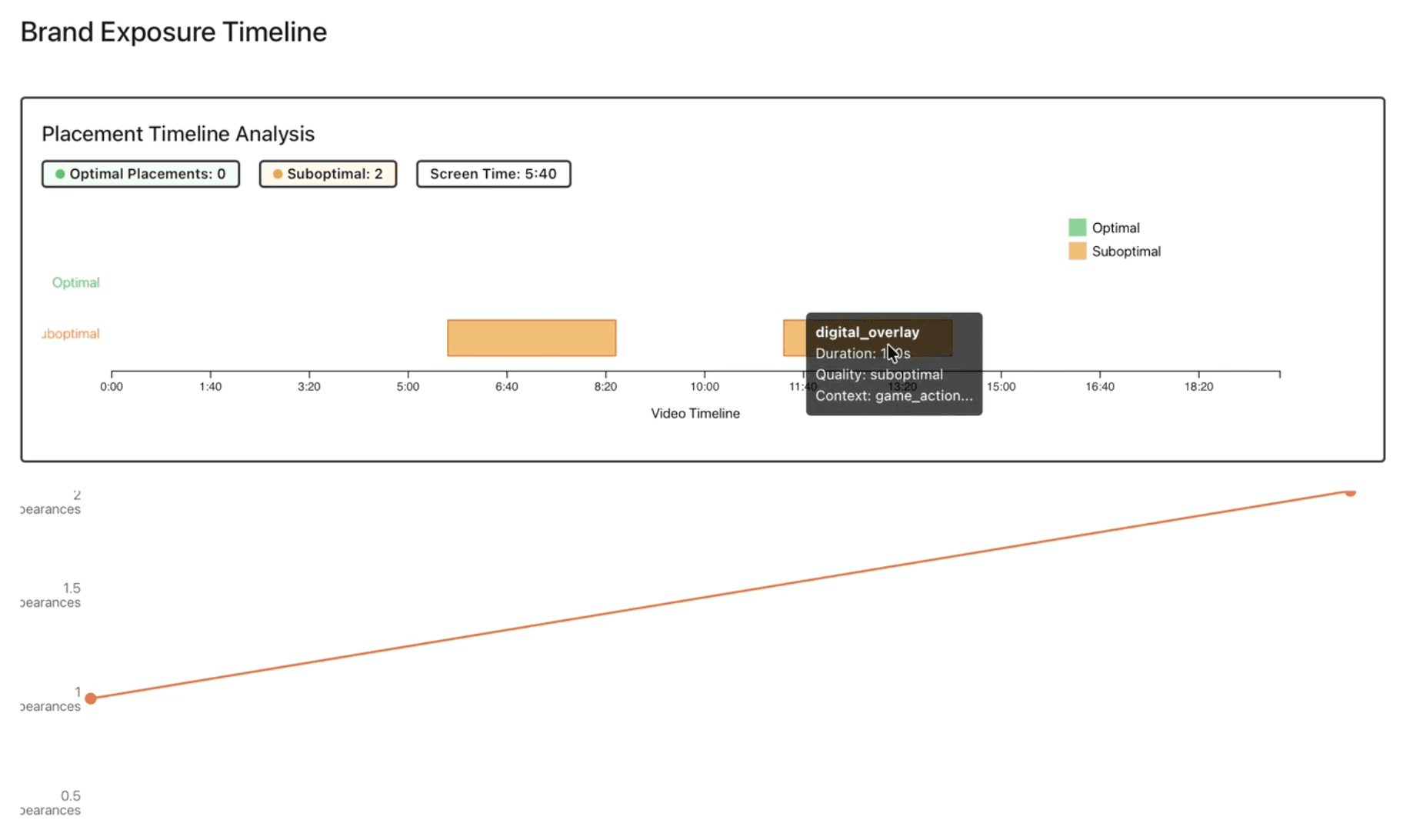
Task: Click the 6:40 timeline axis tick label
Action: coord(507,387)
